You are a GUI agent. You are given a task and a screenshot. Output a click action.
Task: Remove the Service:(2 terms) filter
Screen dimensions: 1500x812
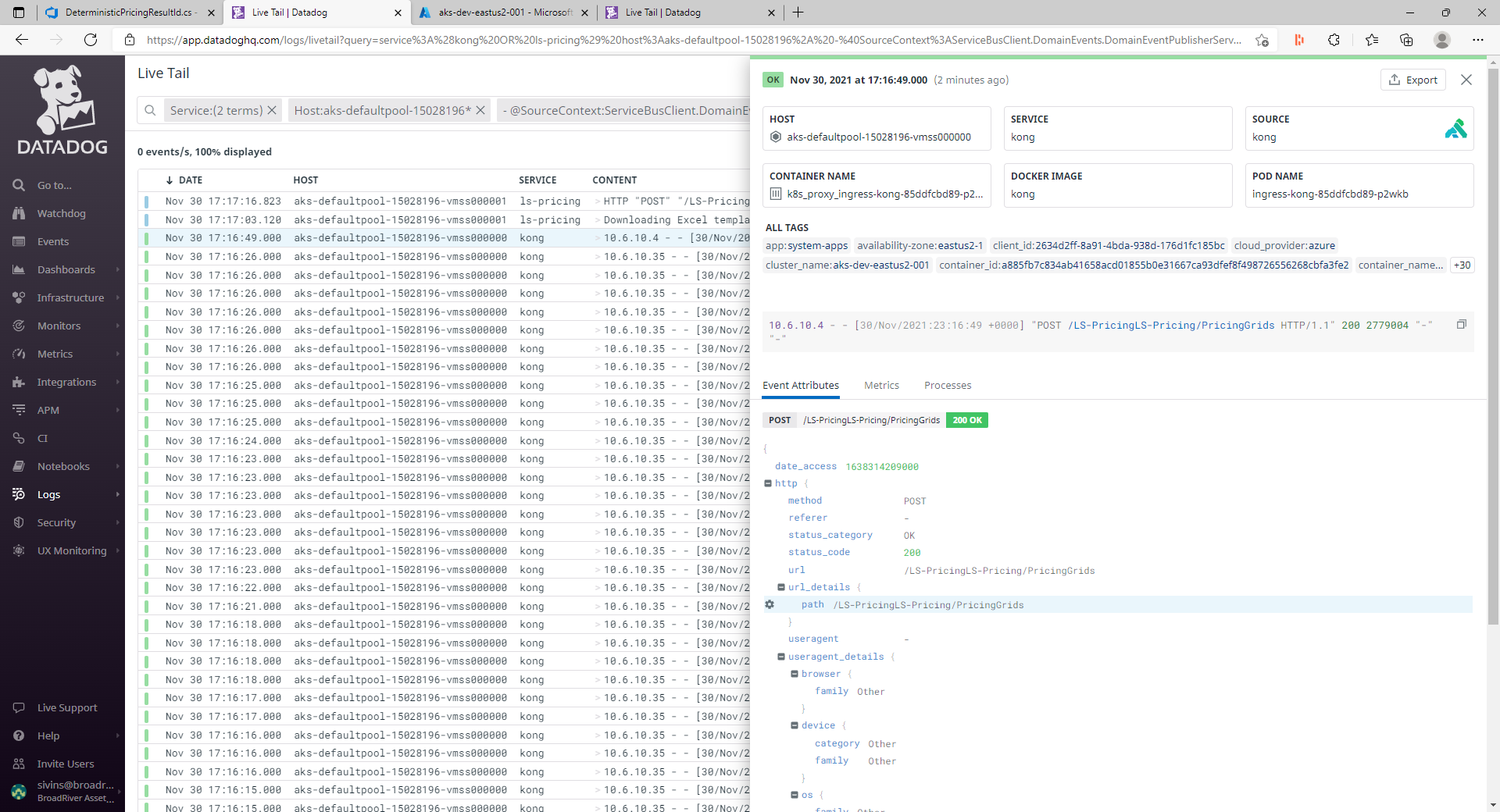[272, 110]
